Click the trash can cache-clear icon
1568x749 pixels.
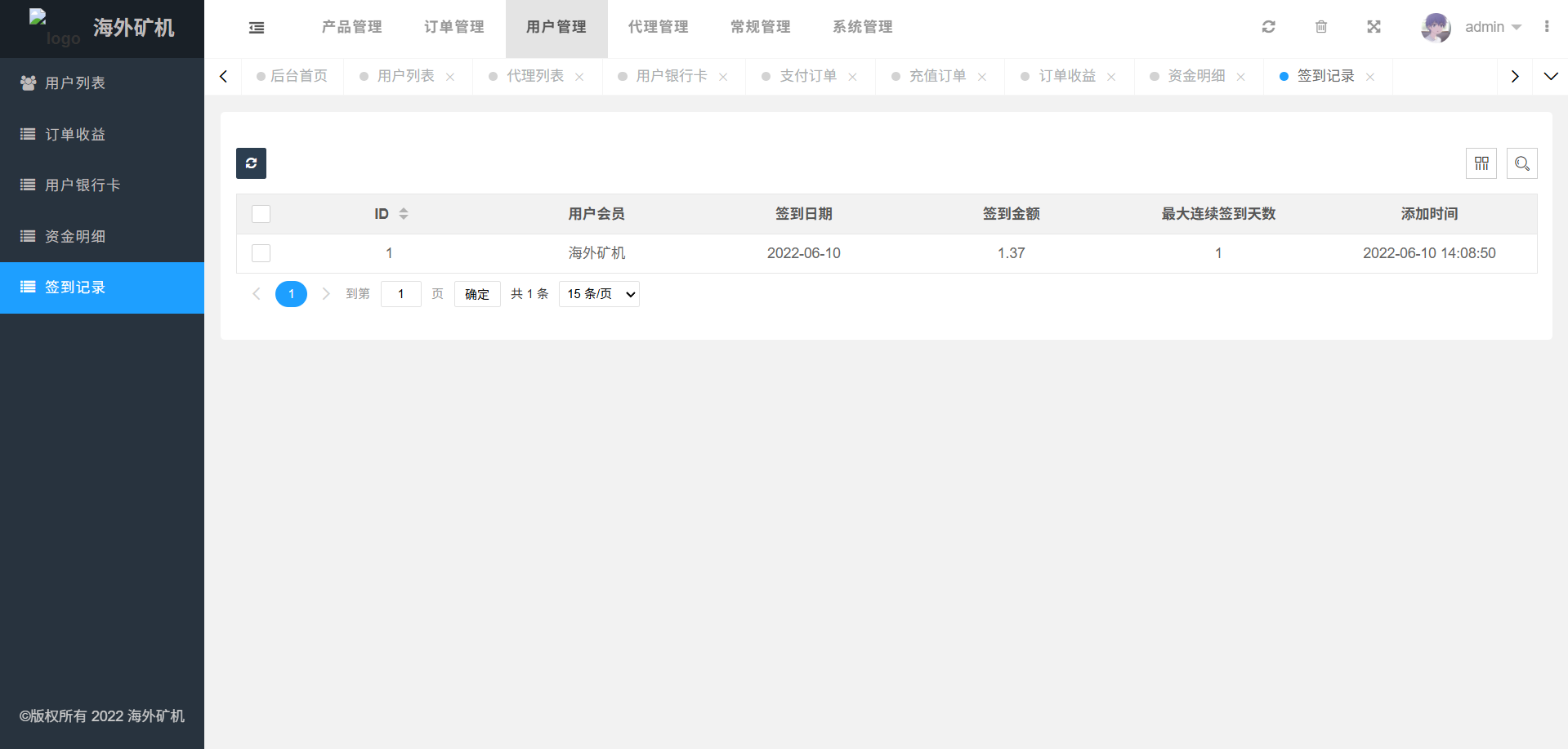1320,27
